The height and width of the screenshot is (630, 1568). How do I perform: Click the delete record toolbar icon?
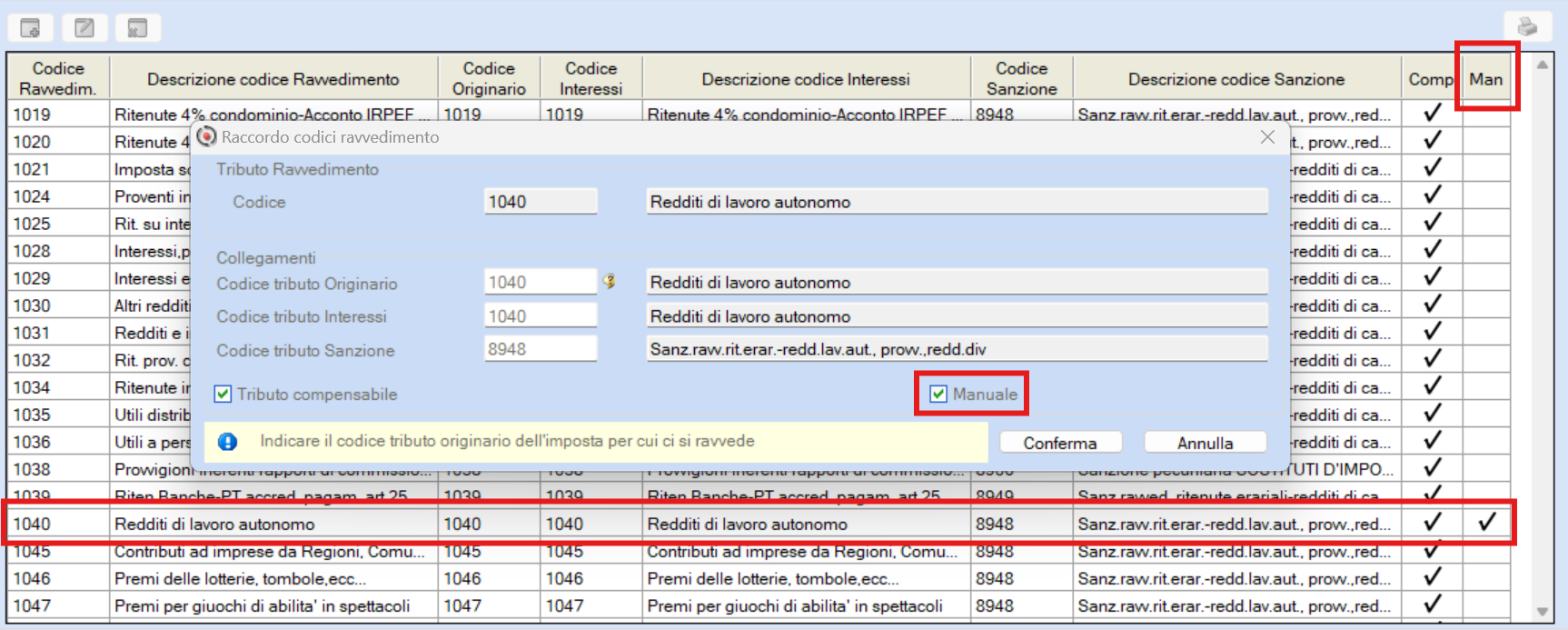(137, 28)
